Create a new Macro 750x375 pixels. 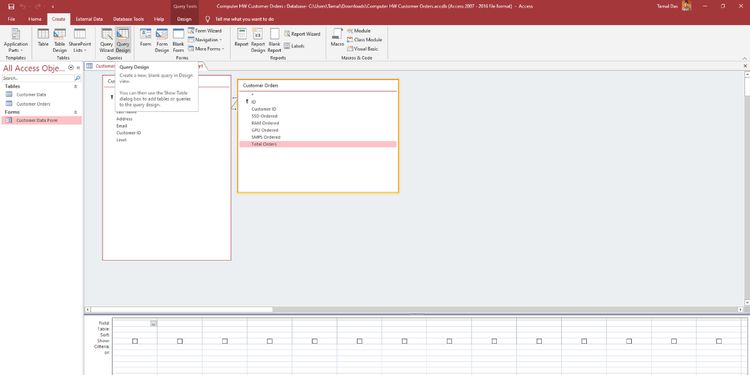[337, 37]
